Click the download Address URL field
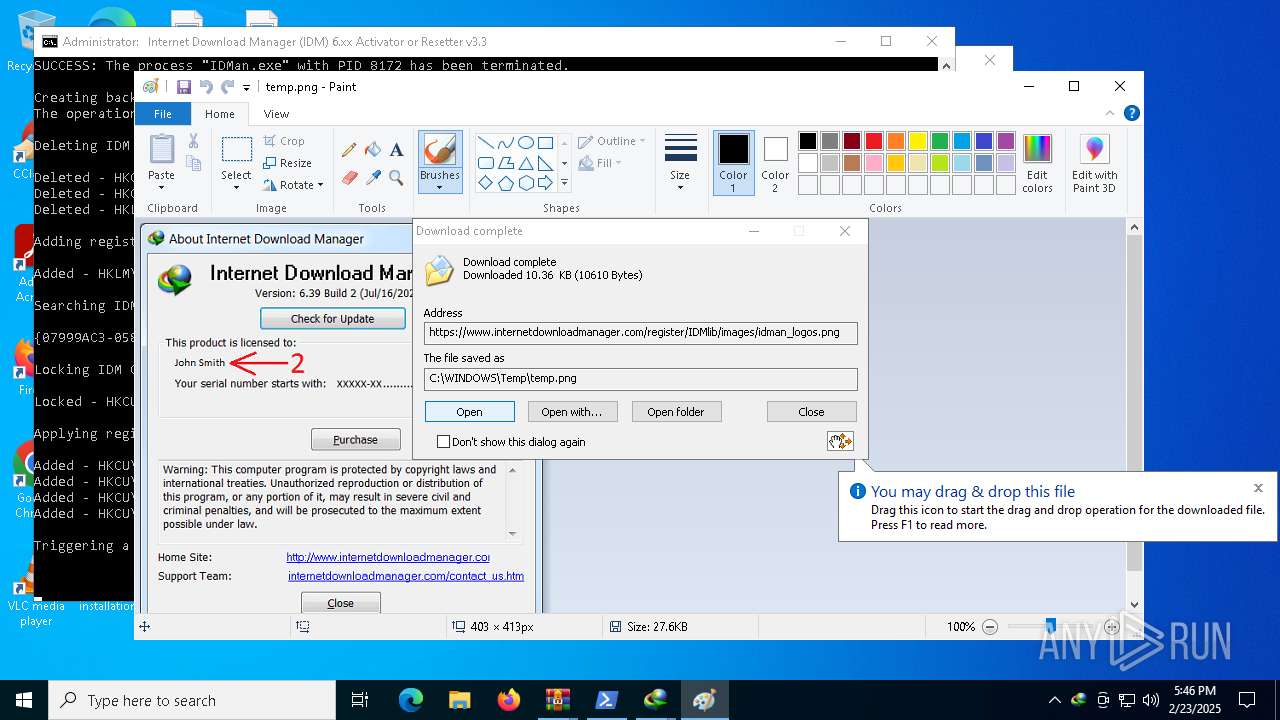 point(640,333)
